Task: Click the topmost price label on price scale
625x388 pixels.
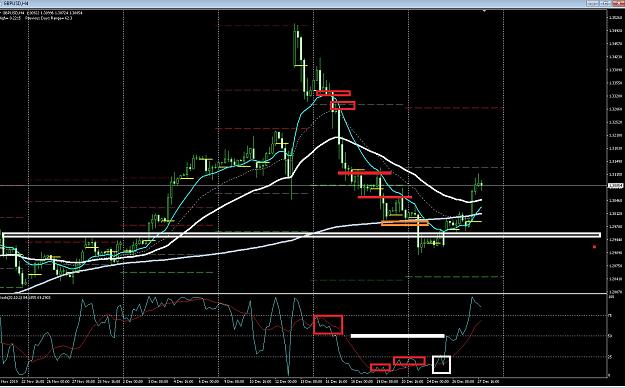Action: click(x=615, y=17)
